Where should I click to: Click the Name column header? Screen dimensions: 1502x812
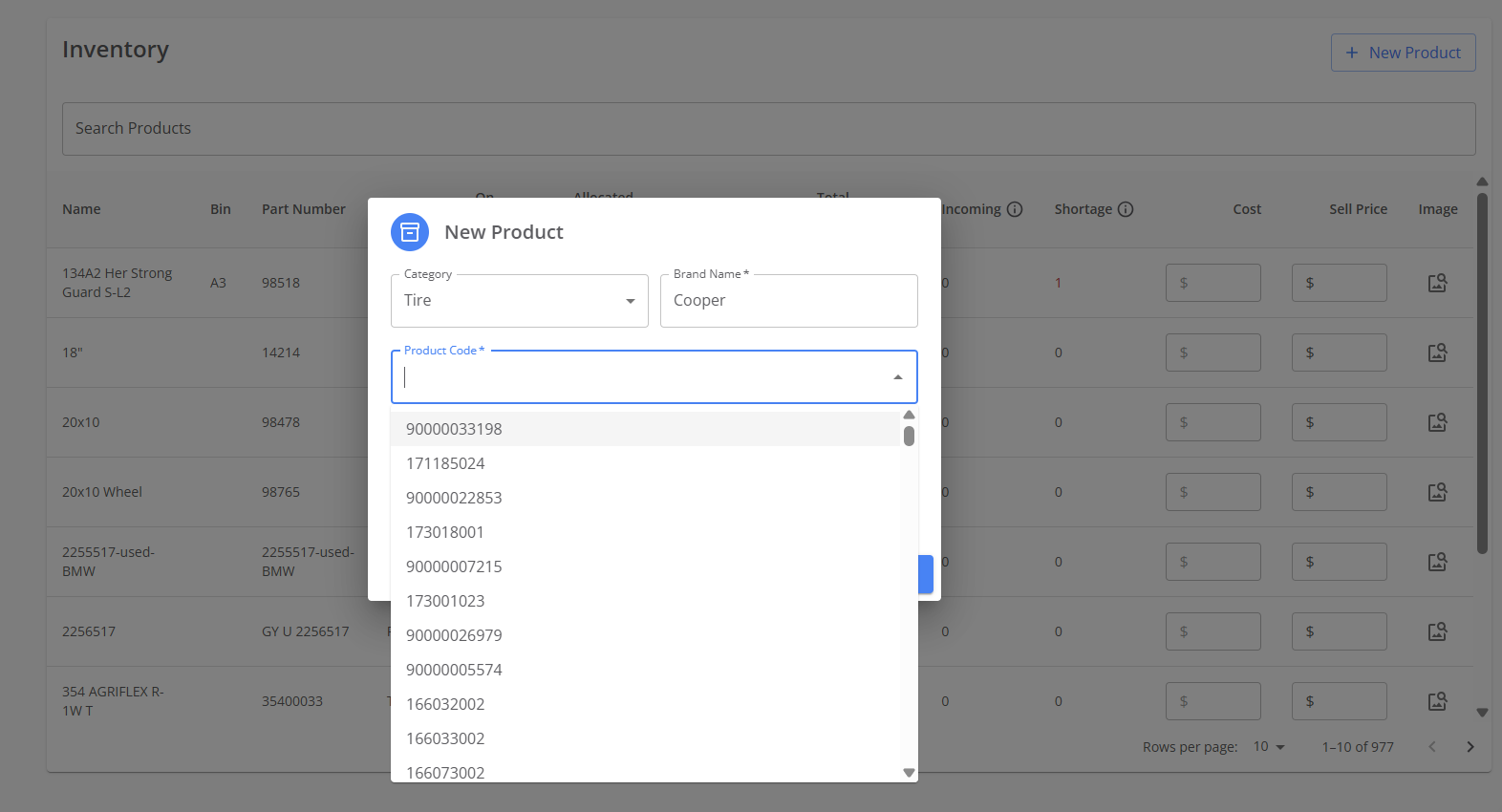point(81,209)
